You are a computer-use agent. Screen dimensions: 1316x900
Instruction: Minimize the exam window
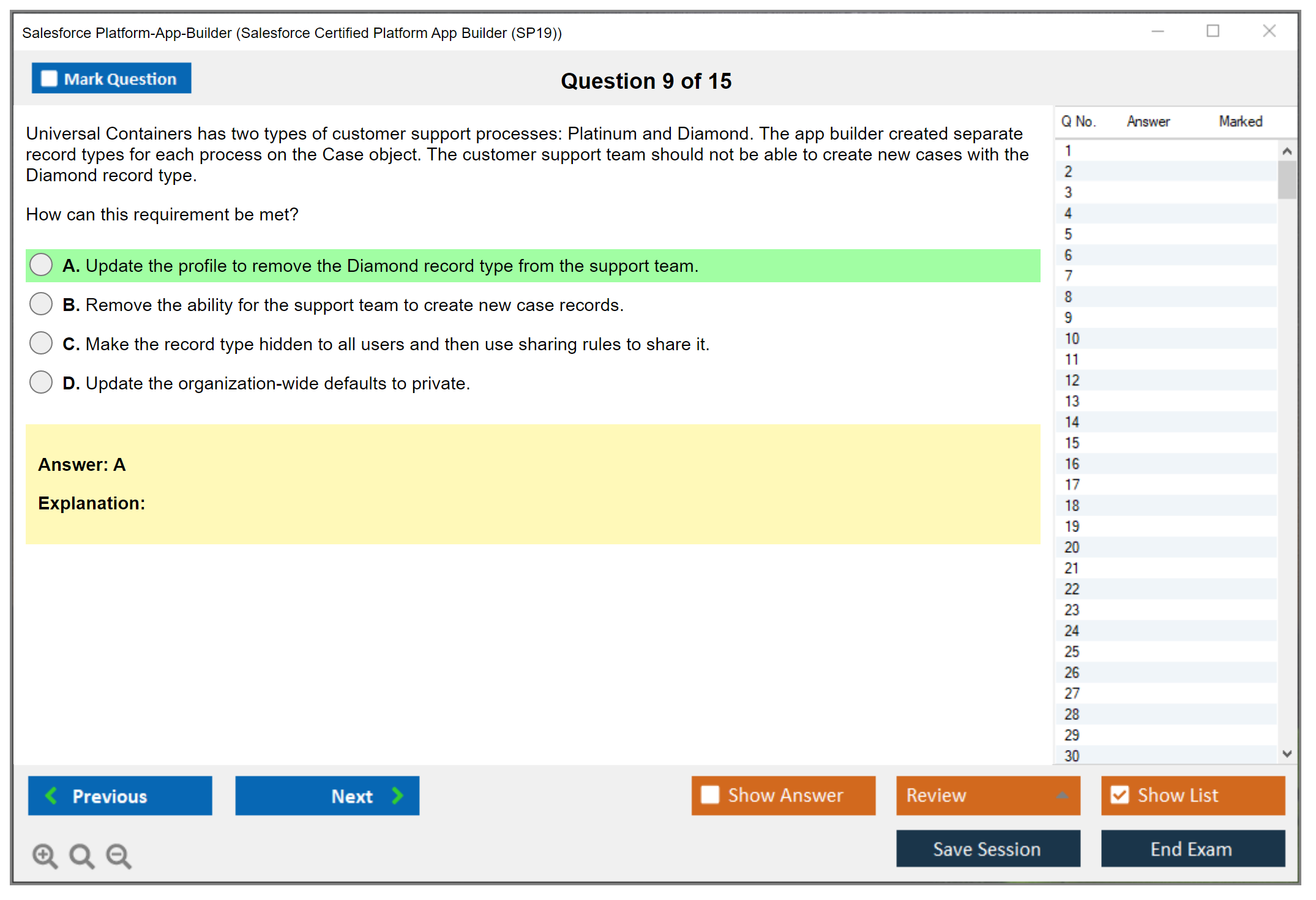(x=1157, y=31)
